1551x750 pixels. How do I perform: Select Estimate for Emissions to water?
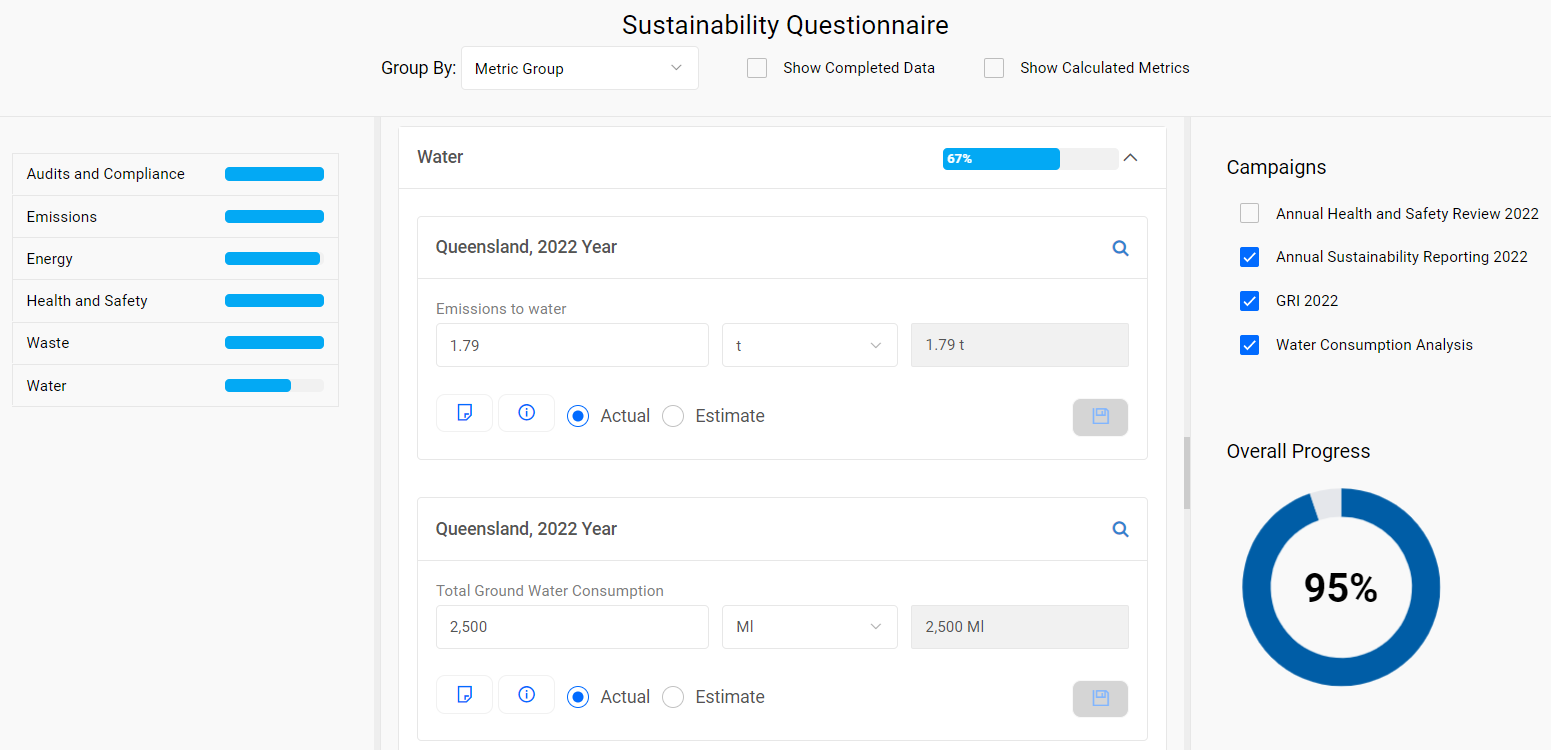tap(672, 415)
